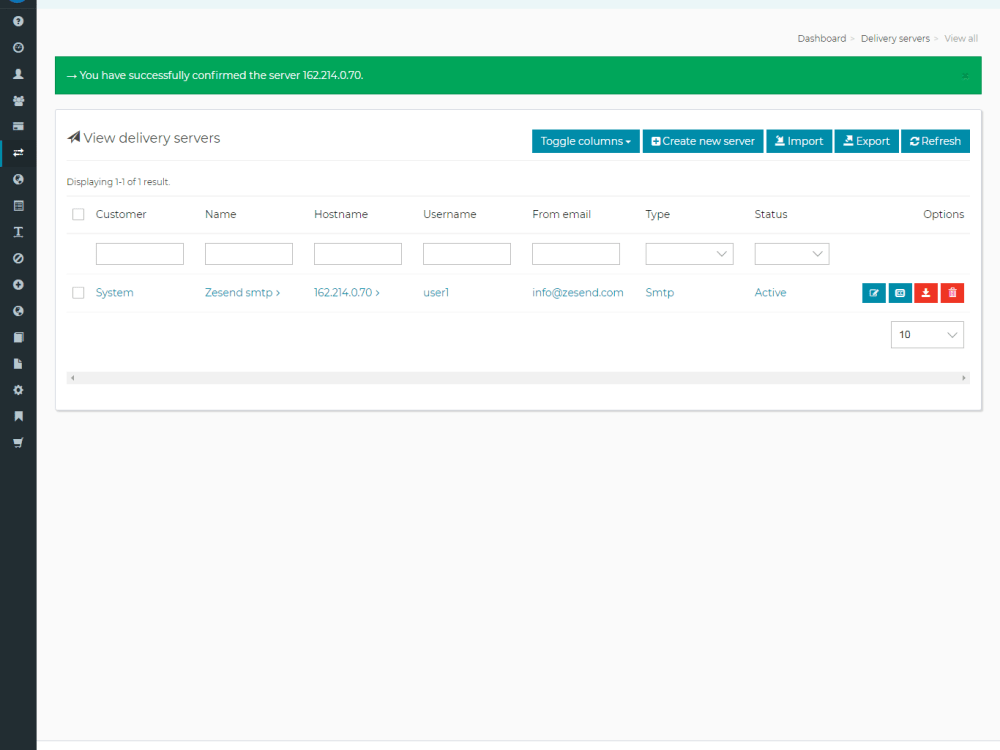Image resolution: width=1000 pixels, height=750 pixels.
Task: Click the Refresh button
Action: click(x=936, y=141)
